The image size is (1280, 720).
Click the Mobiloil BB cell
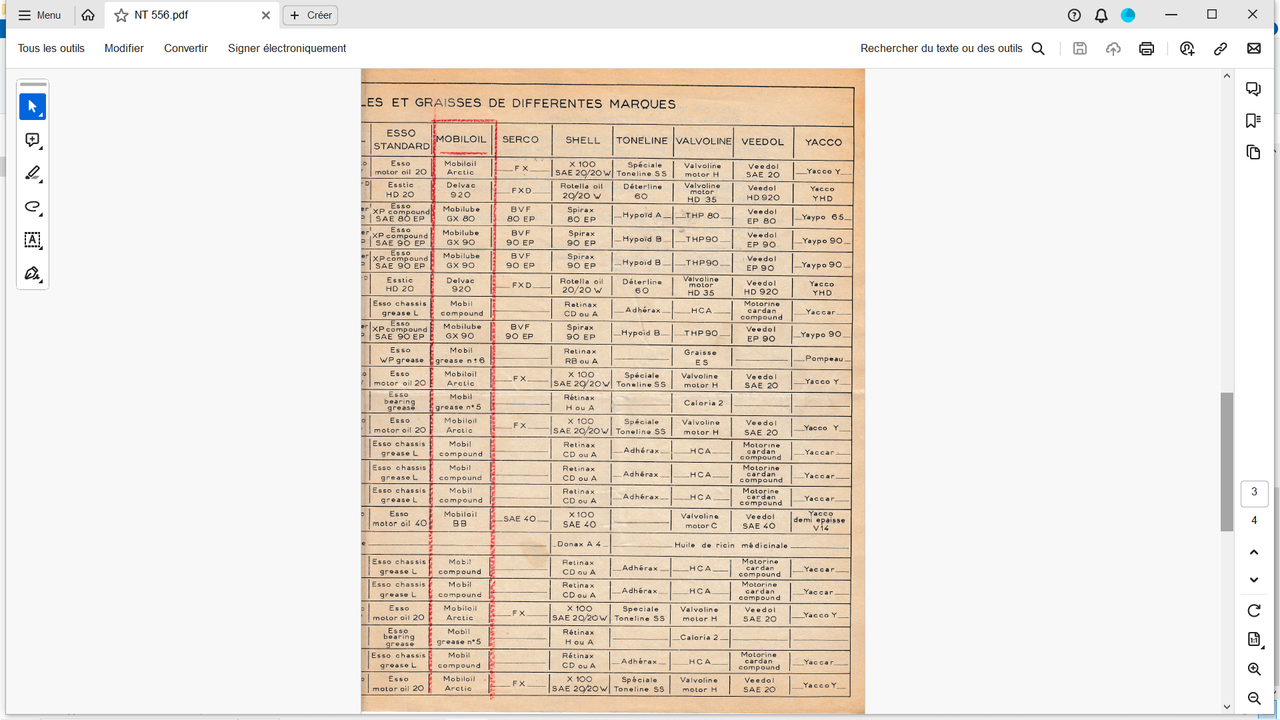[460, 519]
